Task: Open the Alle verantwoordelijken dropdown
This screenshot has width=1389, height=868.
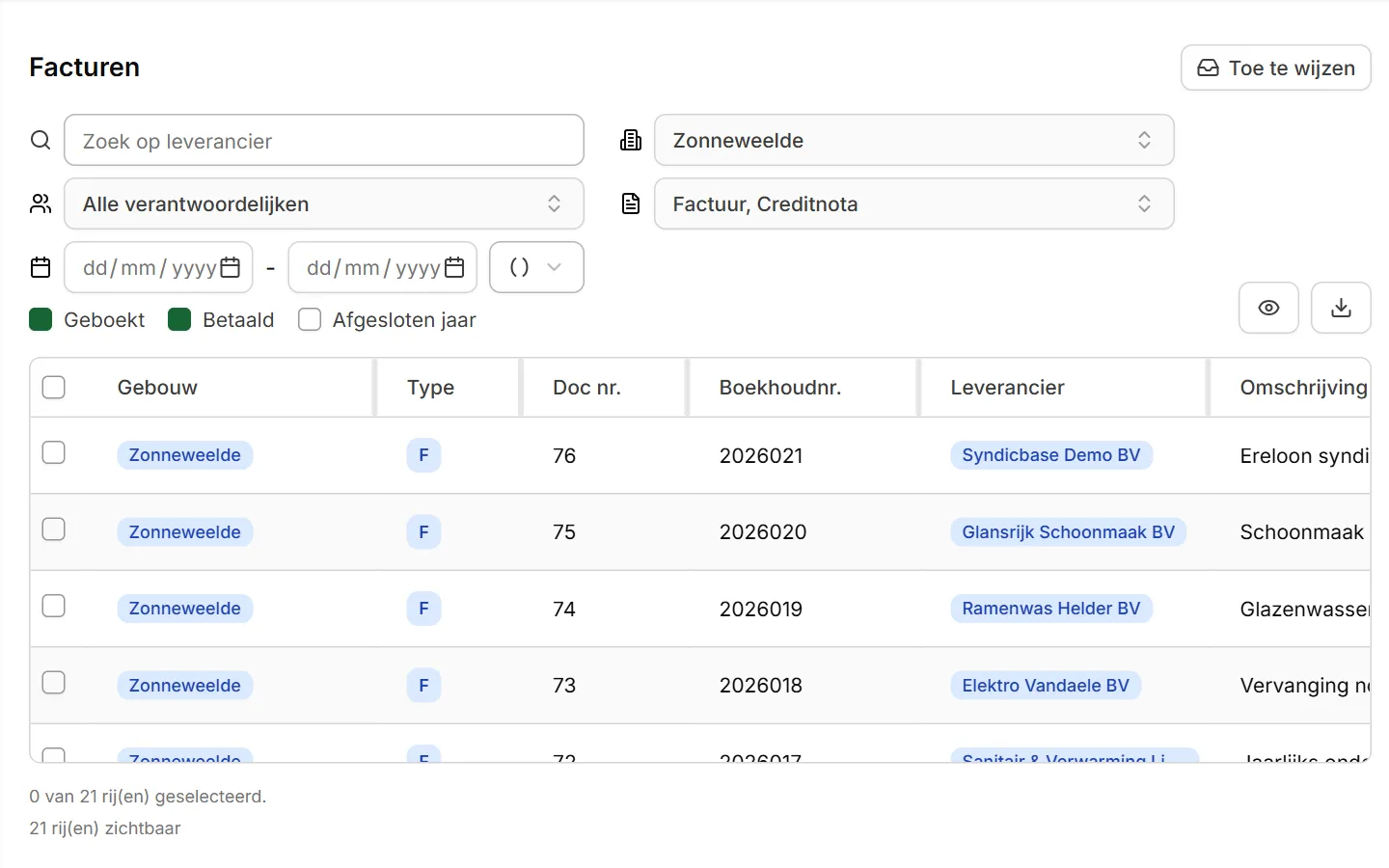Action: point(324,203)
